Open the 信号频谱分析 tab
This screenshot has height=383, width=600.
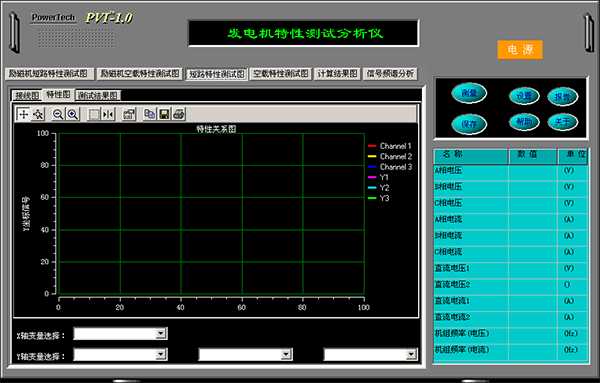pyautogui.click(x=390, y=74)
